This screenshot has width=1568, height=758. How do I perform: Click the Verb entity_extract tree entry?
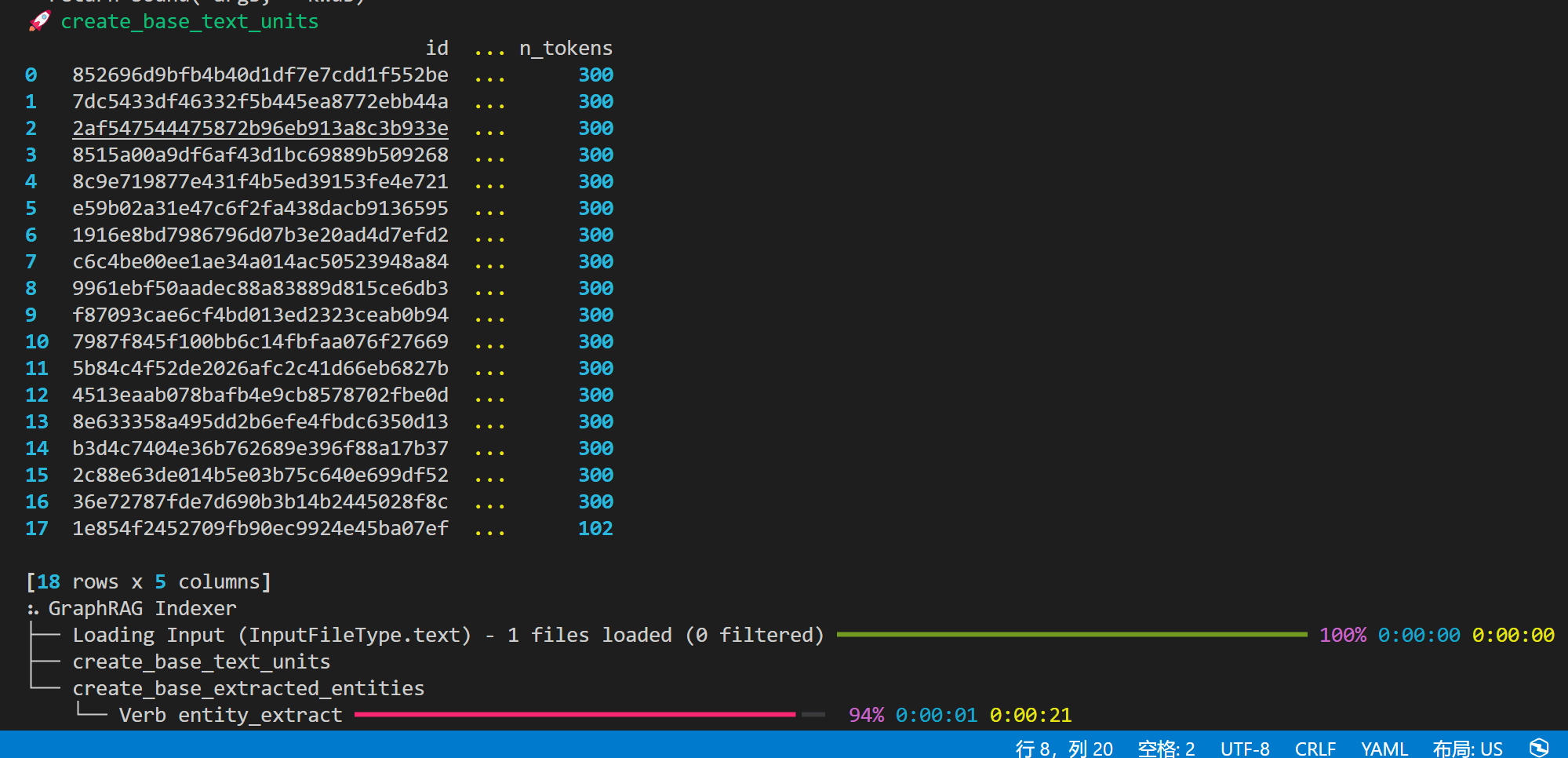click(x=230, y=715)
